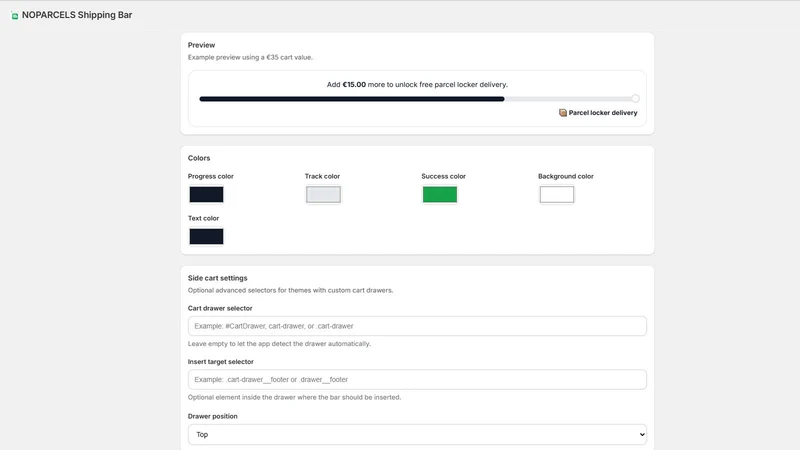Click 'Leave empty to let the app detect' hint
800x450 pixels.
279,344
